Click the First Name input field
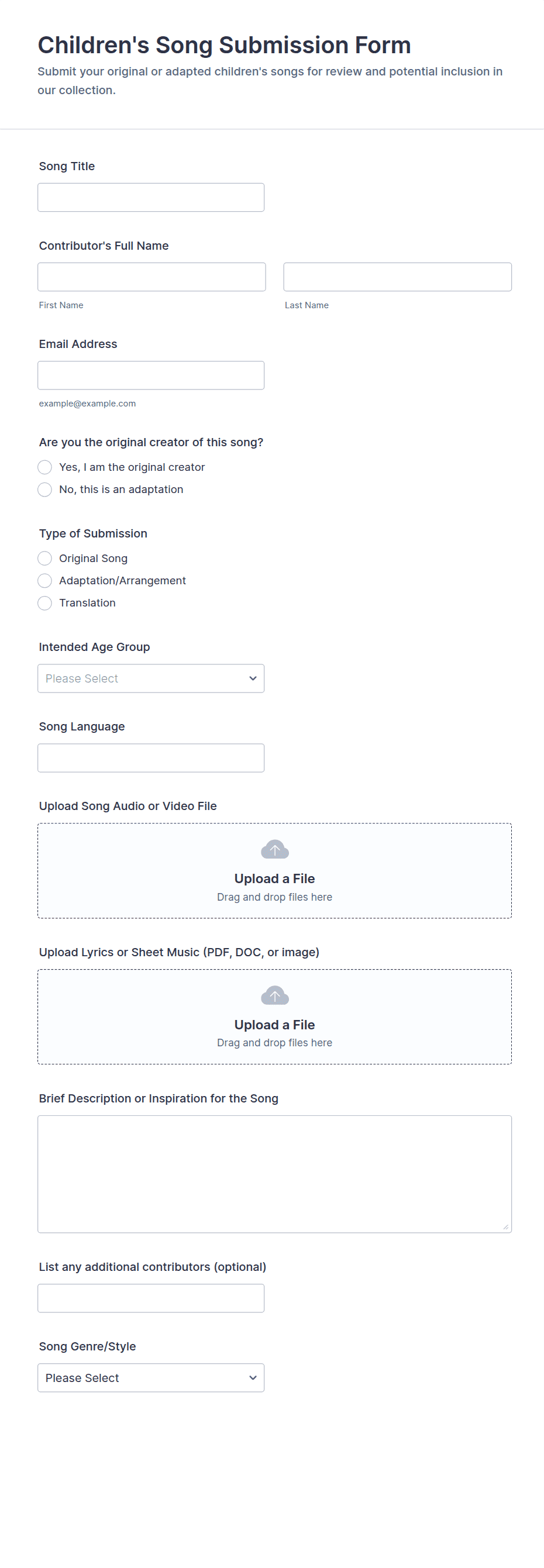The image size is (544, 1568). click(x=152, y=277)
